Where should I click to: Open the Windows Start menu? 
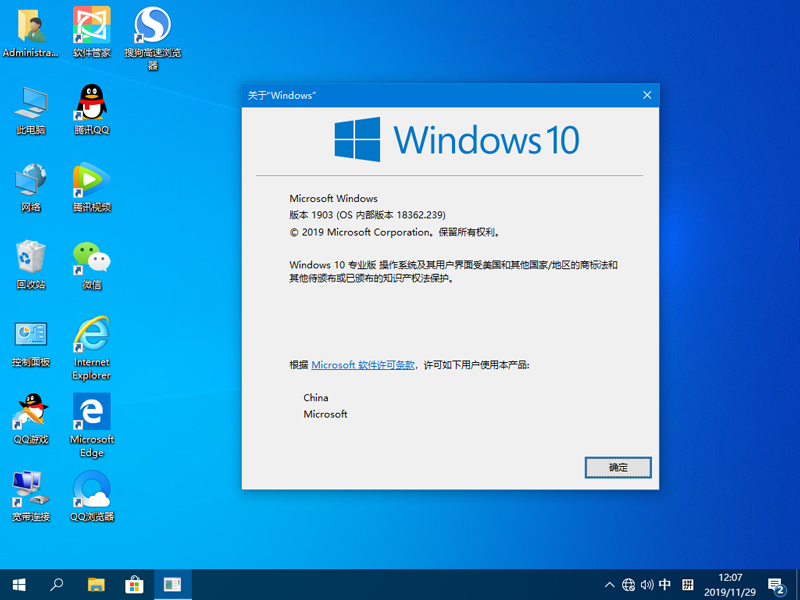click(x=19, y=584)
